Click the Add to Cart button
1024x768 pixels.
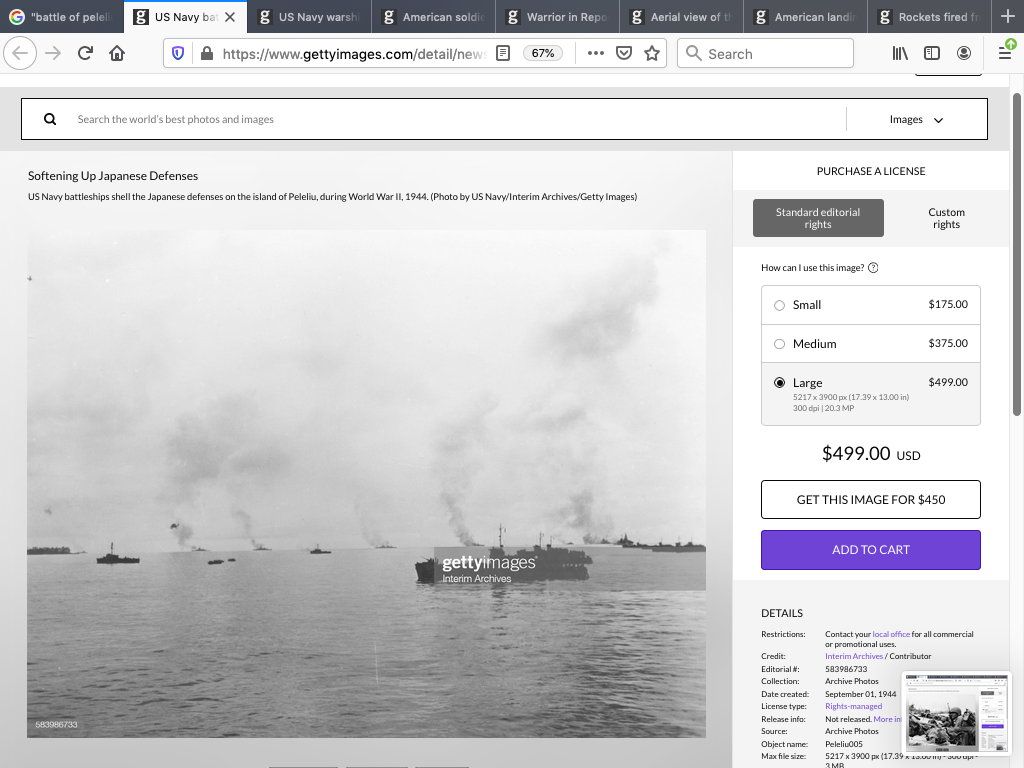click(870, 550)
